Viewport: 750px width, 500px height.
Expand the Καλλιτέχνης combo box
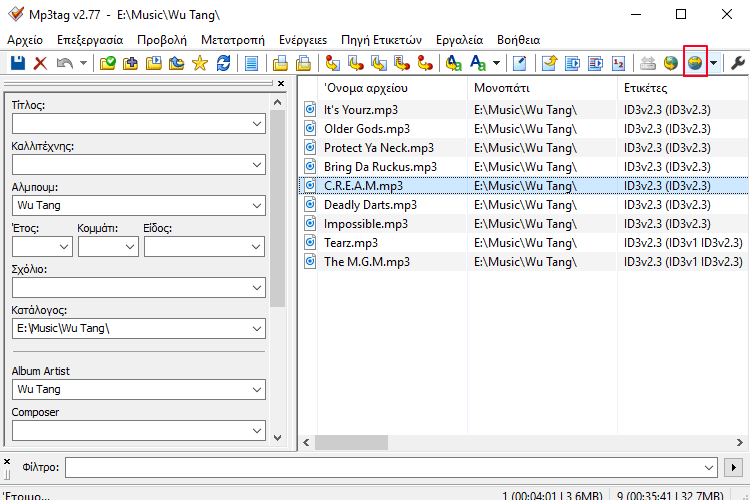tap(256, 165)
